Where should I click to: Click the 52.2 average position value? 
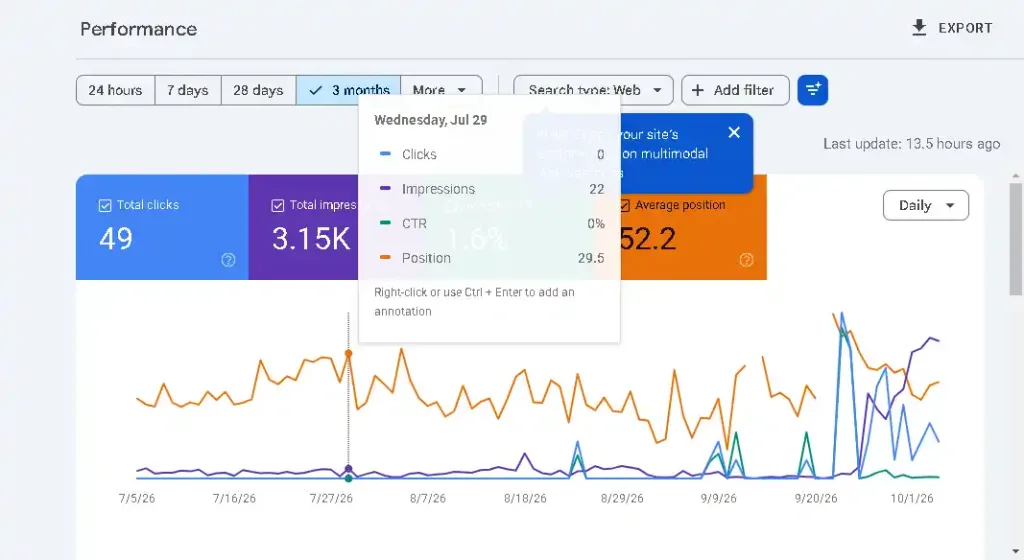point(648,239)
